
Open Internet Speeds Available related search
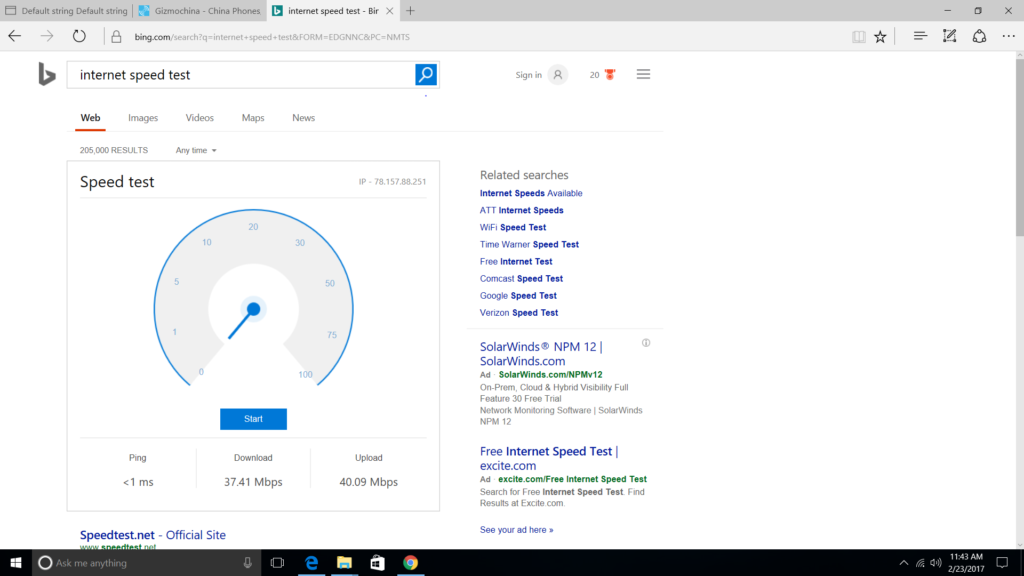531,193
